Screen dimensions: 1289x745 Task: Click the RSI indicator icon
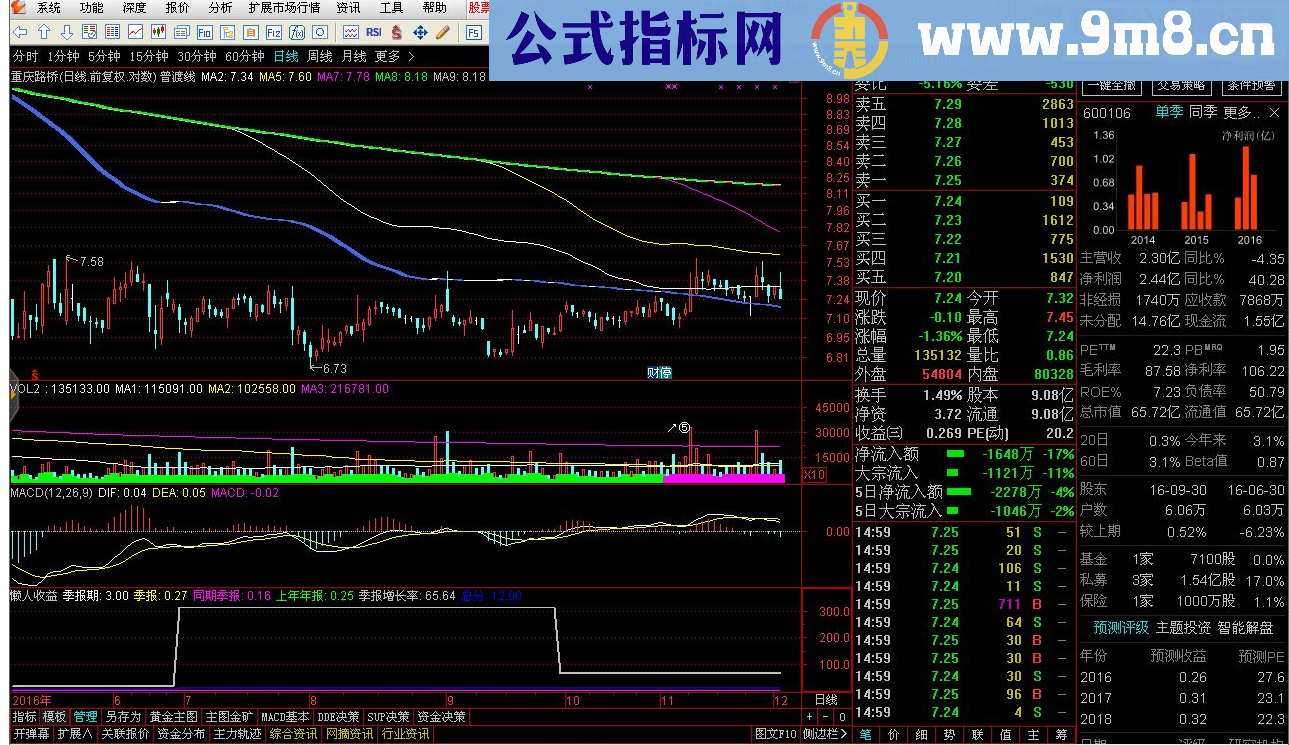pyautogui.click(x=373, y=32)
